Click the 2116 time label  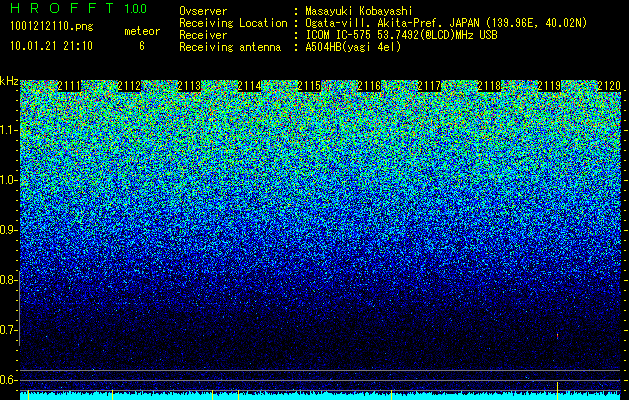(369, 86)
